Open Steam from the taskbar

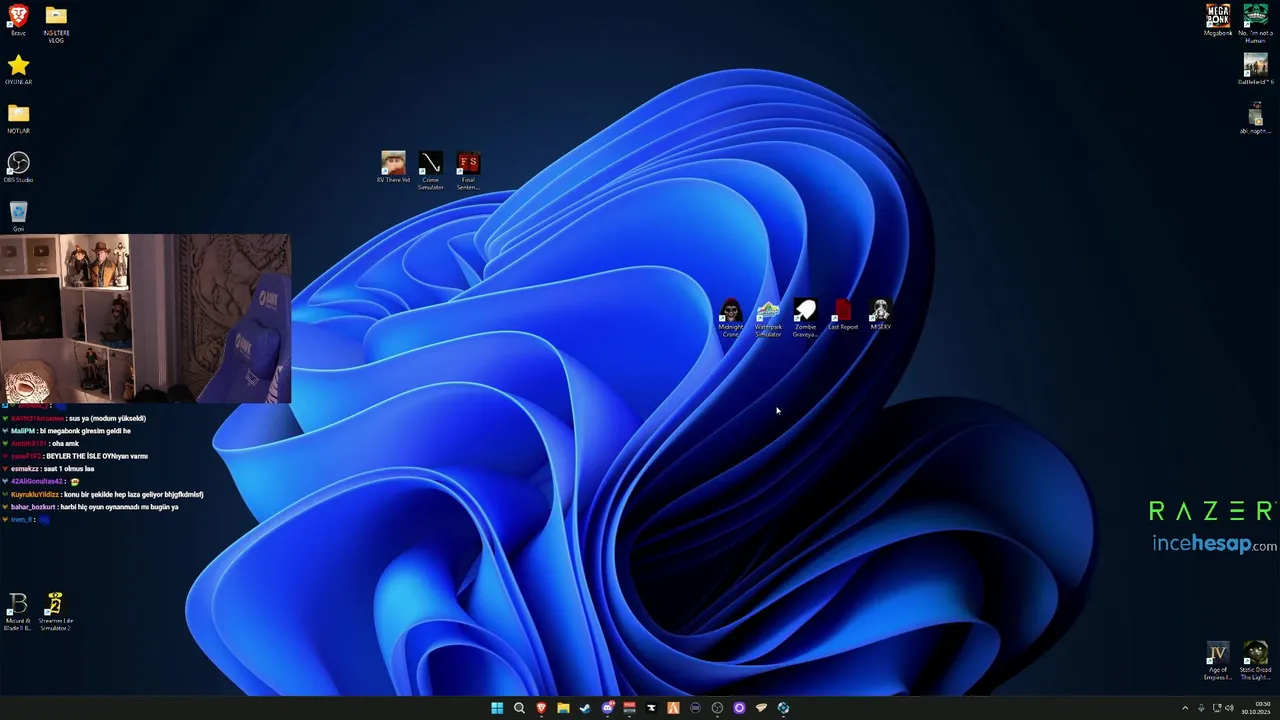[585, 708]
